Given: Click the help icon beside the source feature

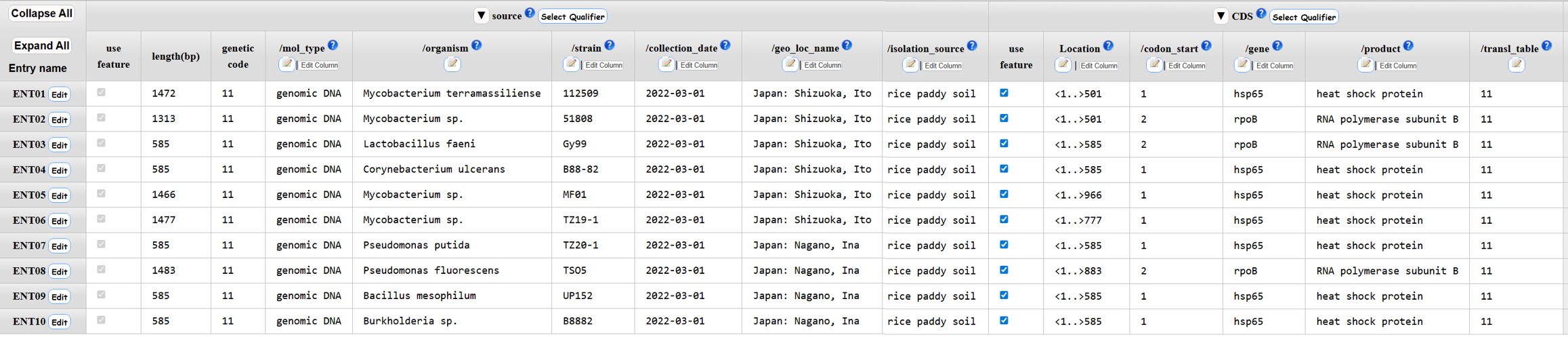Looking at the screenshot, I should (x=530, y=14).
